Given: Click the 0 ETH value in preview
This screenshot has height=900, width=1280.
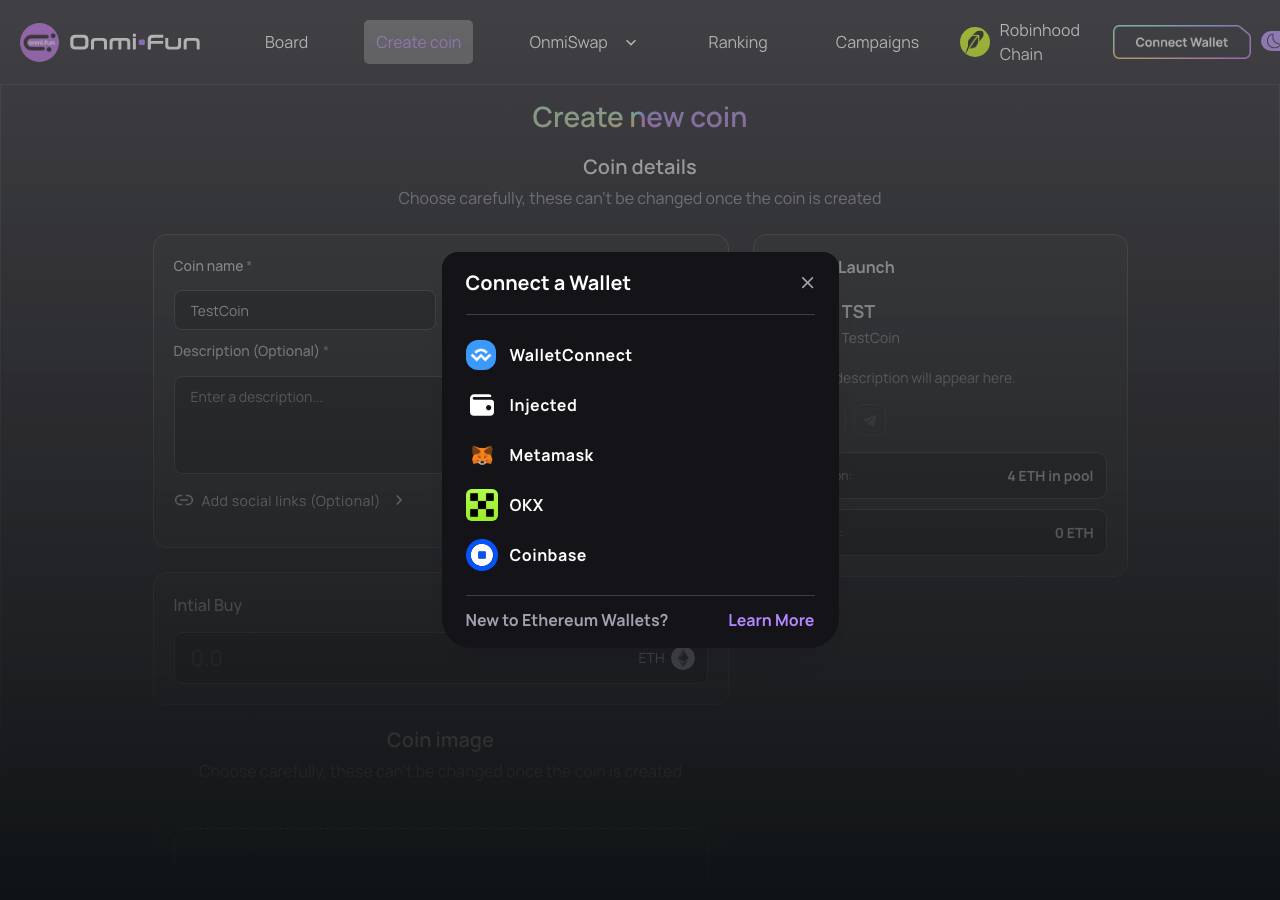Looking at the screenshot, I should click(x=1074, y=533).
